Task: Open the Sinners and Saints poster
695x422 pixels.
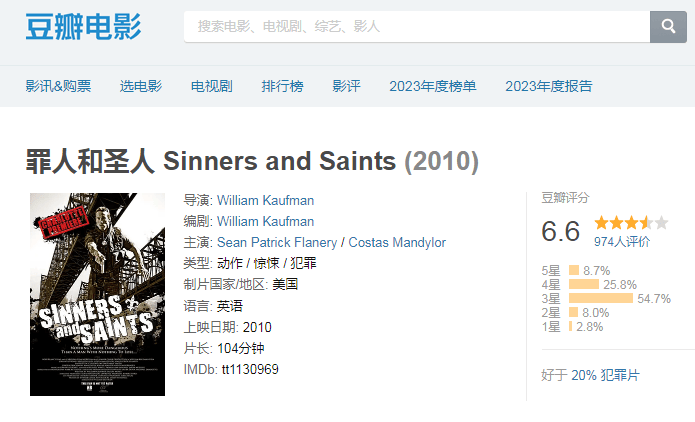Action: 97,294
